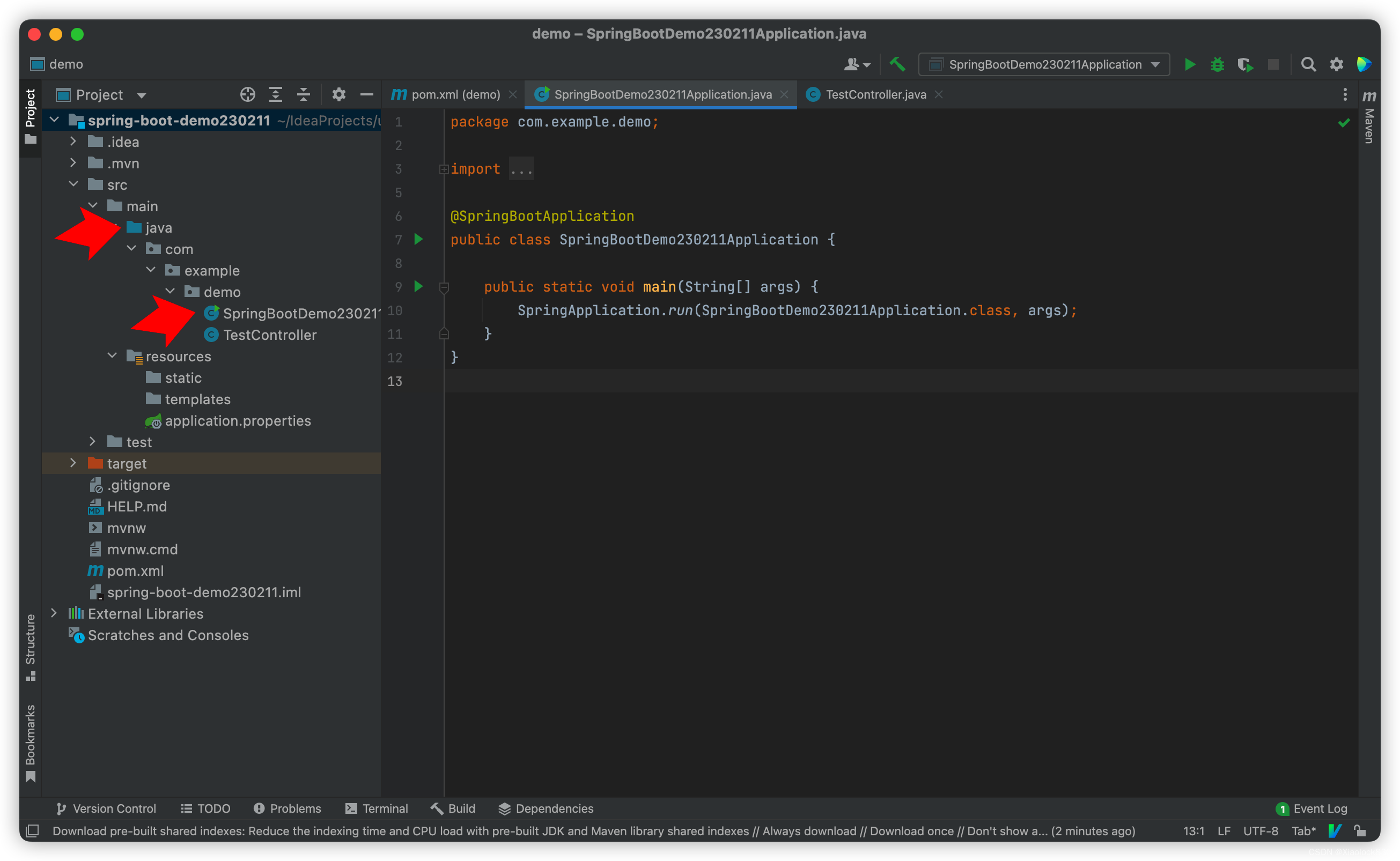Build the project with the hammer icon
This screenshot has width=1400, height=861.
click(897, 64)
